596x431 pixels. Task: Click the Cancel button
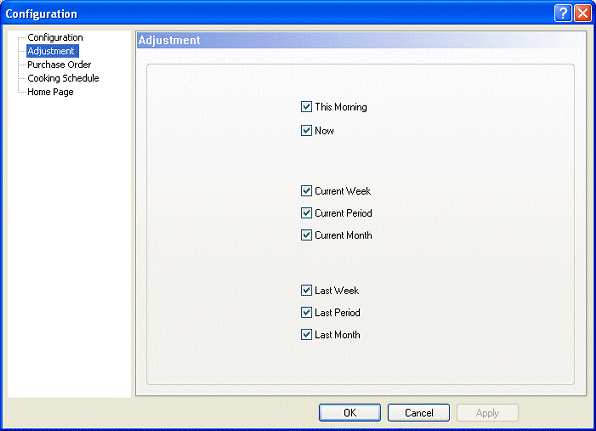click(x=418, y=413)
